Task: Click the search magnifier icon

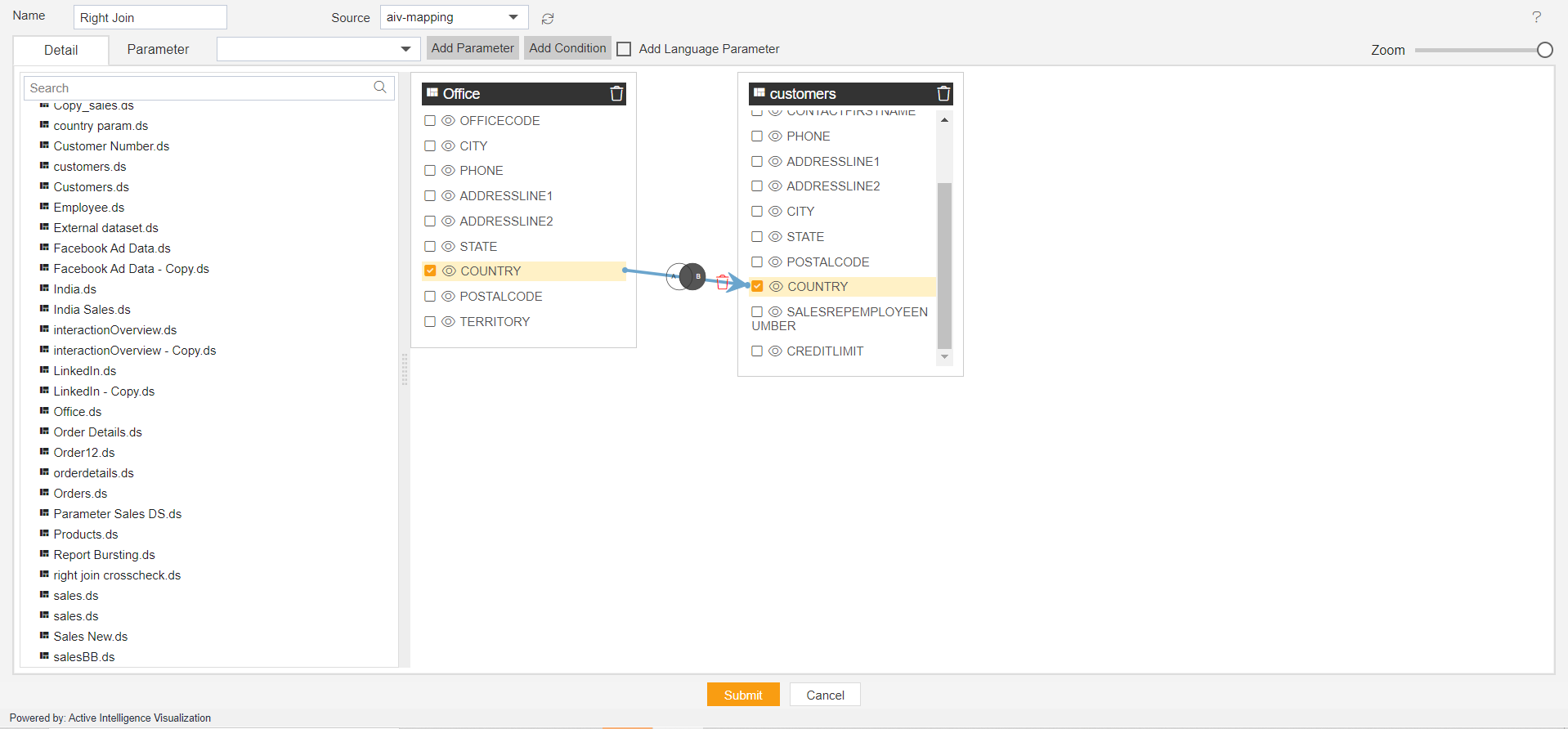Action: click(380, 87)
